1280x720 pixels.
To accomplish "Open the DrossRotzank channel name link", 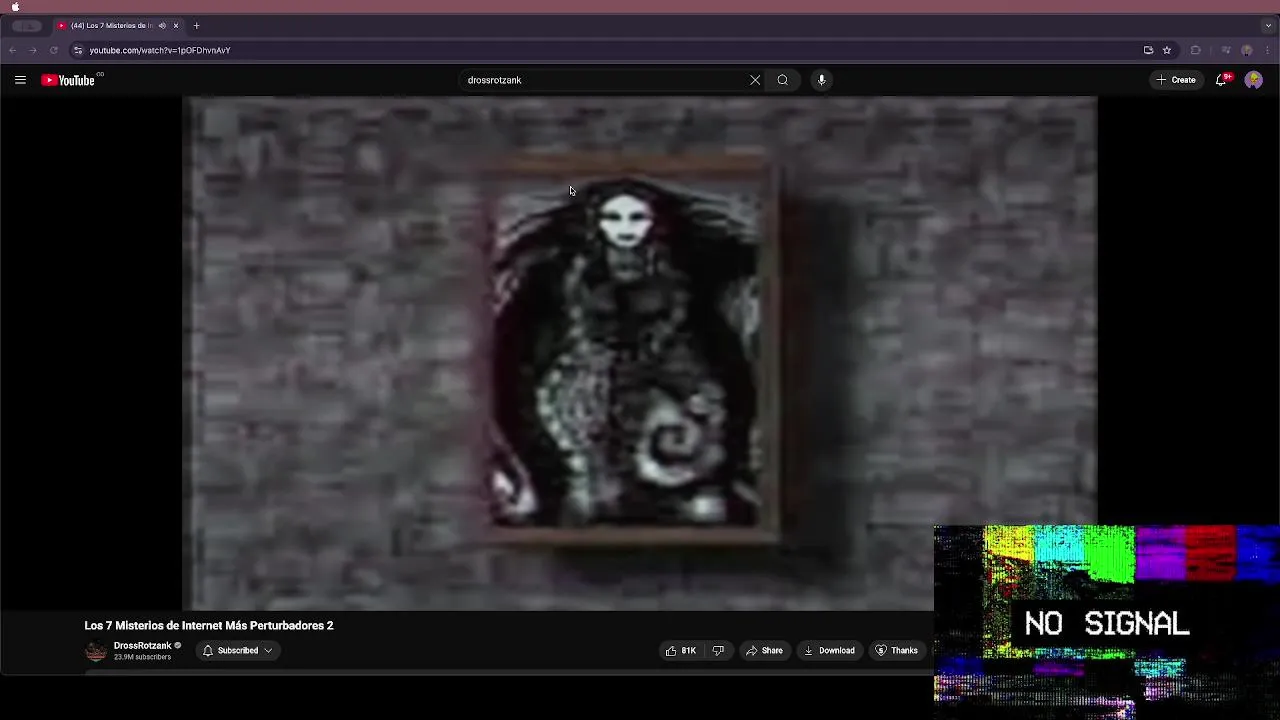I will pos(142,646).
